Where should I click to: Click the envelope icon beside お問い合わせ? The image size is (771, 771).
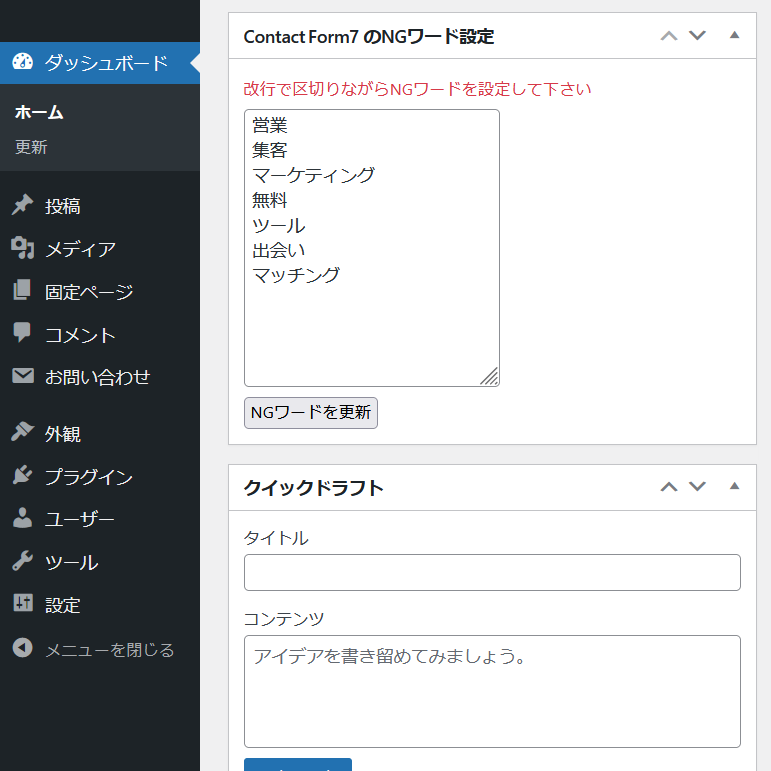23,376
